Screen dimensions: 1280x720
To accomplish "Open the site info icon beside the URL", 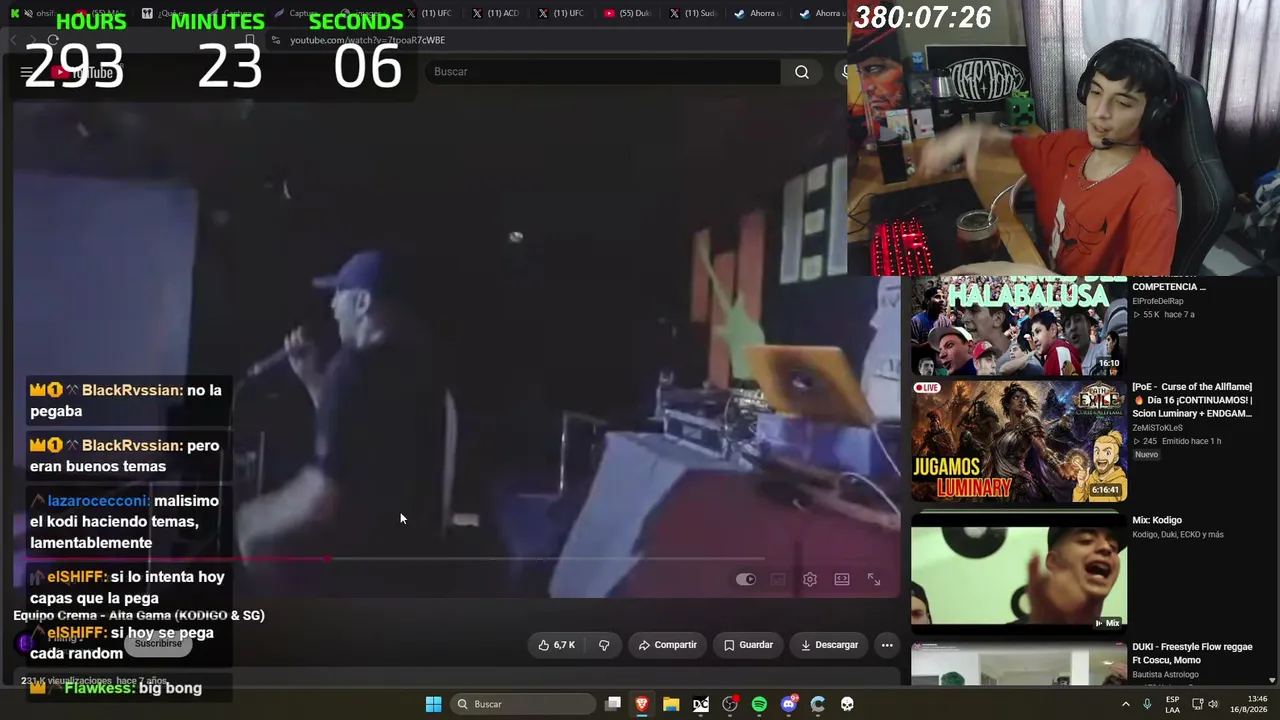I will (276, 40).
